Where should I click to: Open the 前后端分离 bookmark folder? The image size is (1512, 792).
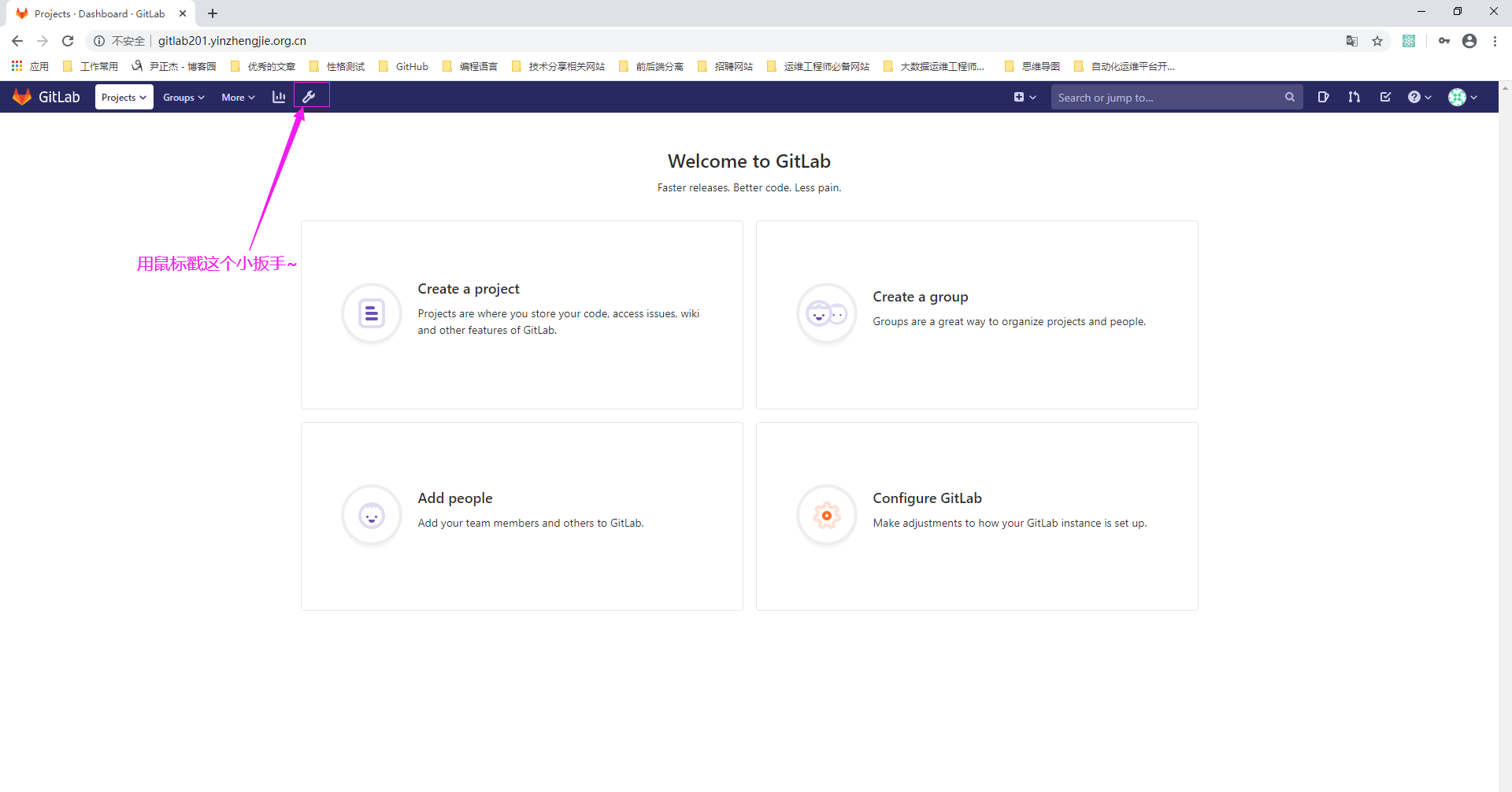(651, 66)
